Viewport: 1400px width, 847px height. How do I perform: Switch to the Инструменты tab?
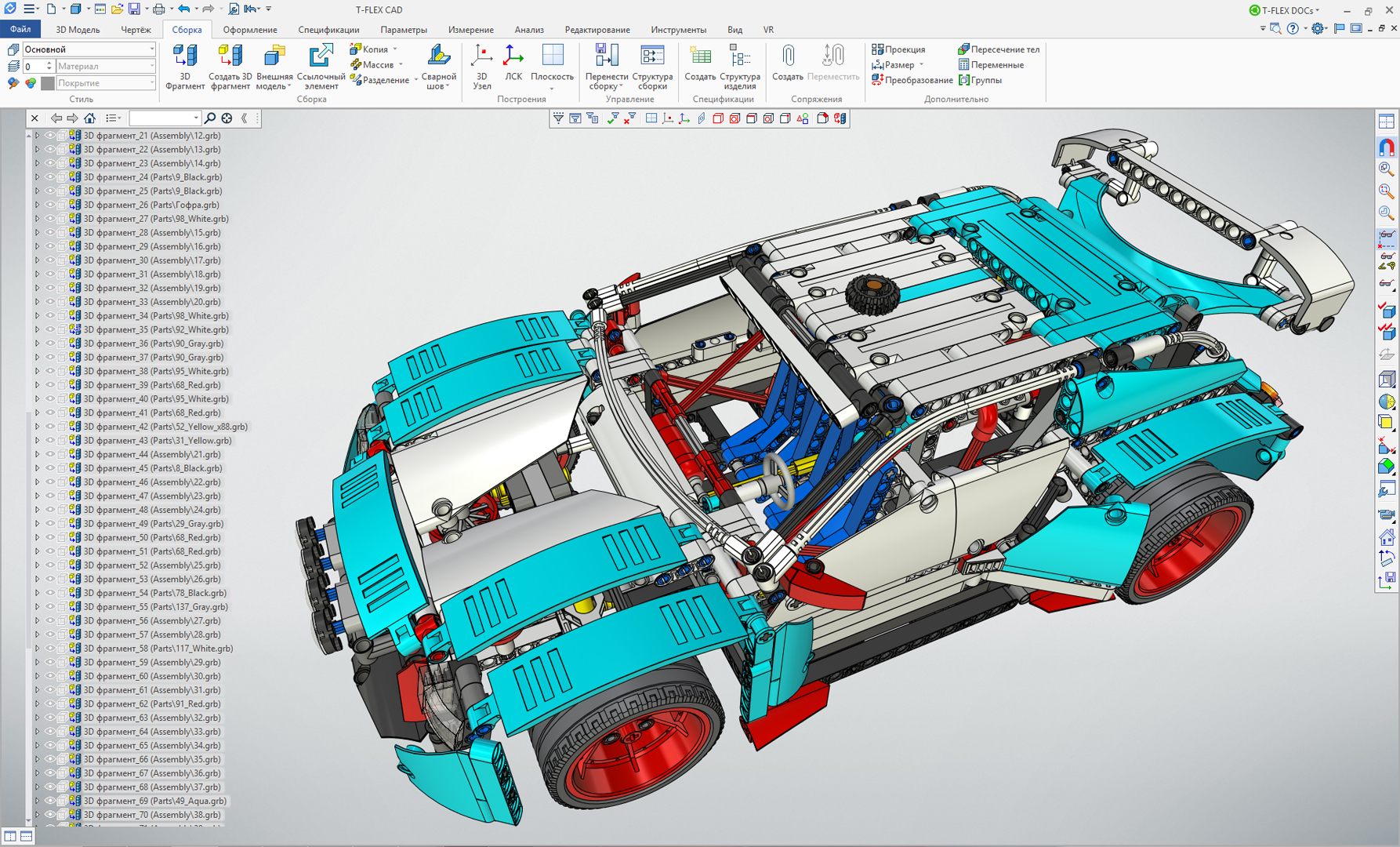[x=678, y=30]
